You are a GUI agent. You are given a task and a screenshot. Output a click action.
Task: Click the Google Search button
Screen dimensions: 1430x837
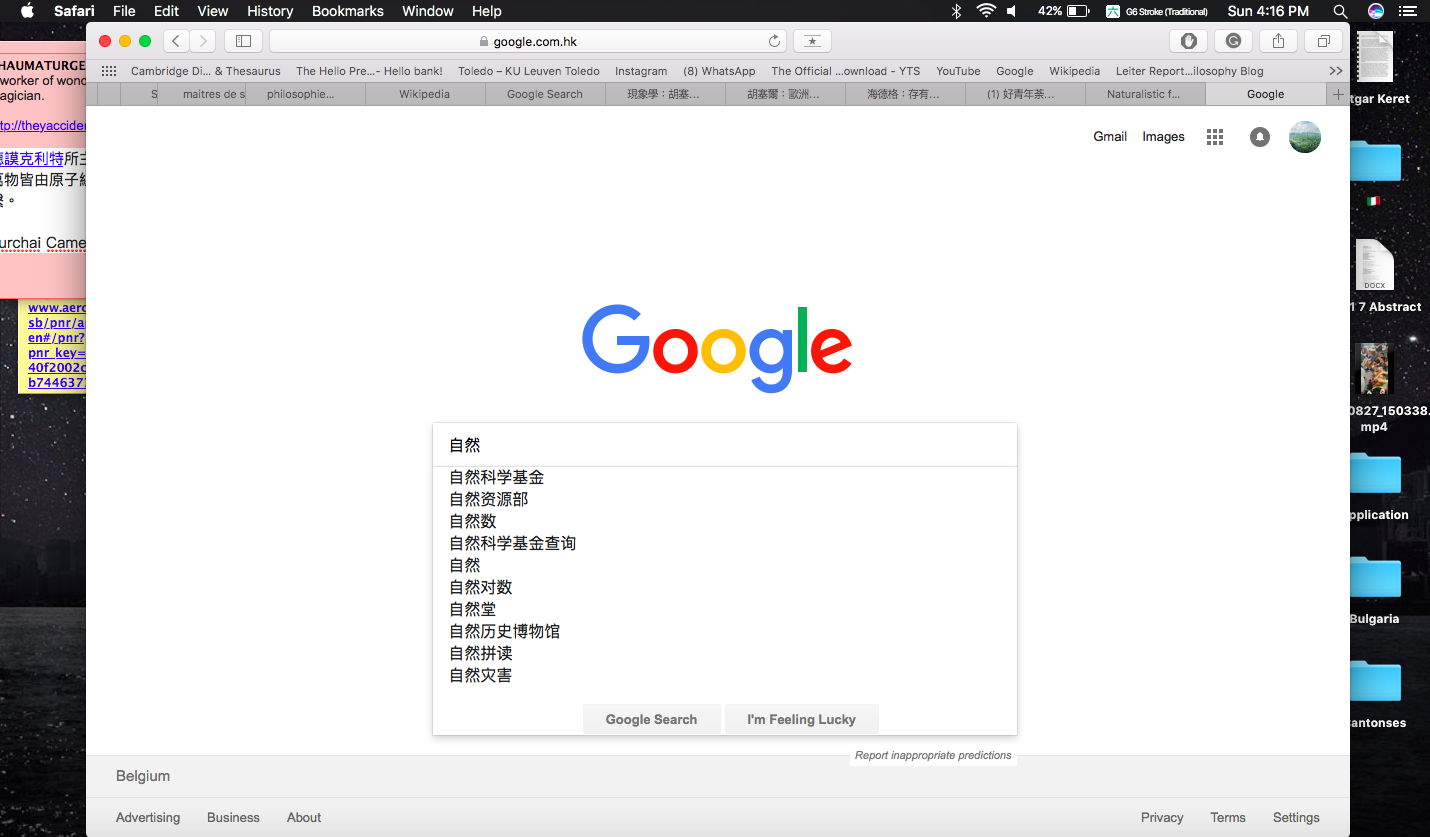point(651,719)
